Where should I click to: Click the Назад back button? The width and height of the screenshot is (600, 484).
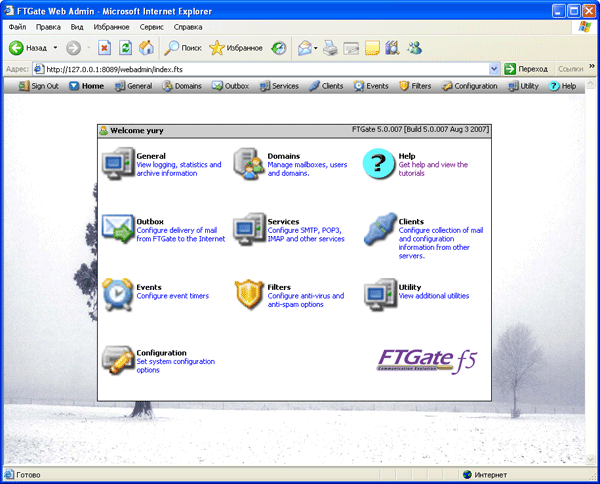pos(28,48)
